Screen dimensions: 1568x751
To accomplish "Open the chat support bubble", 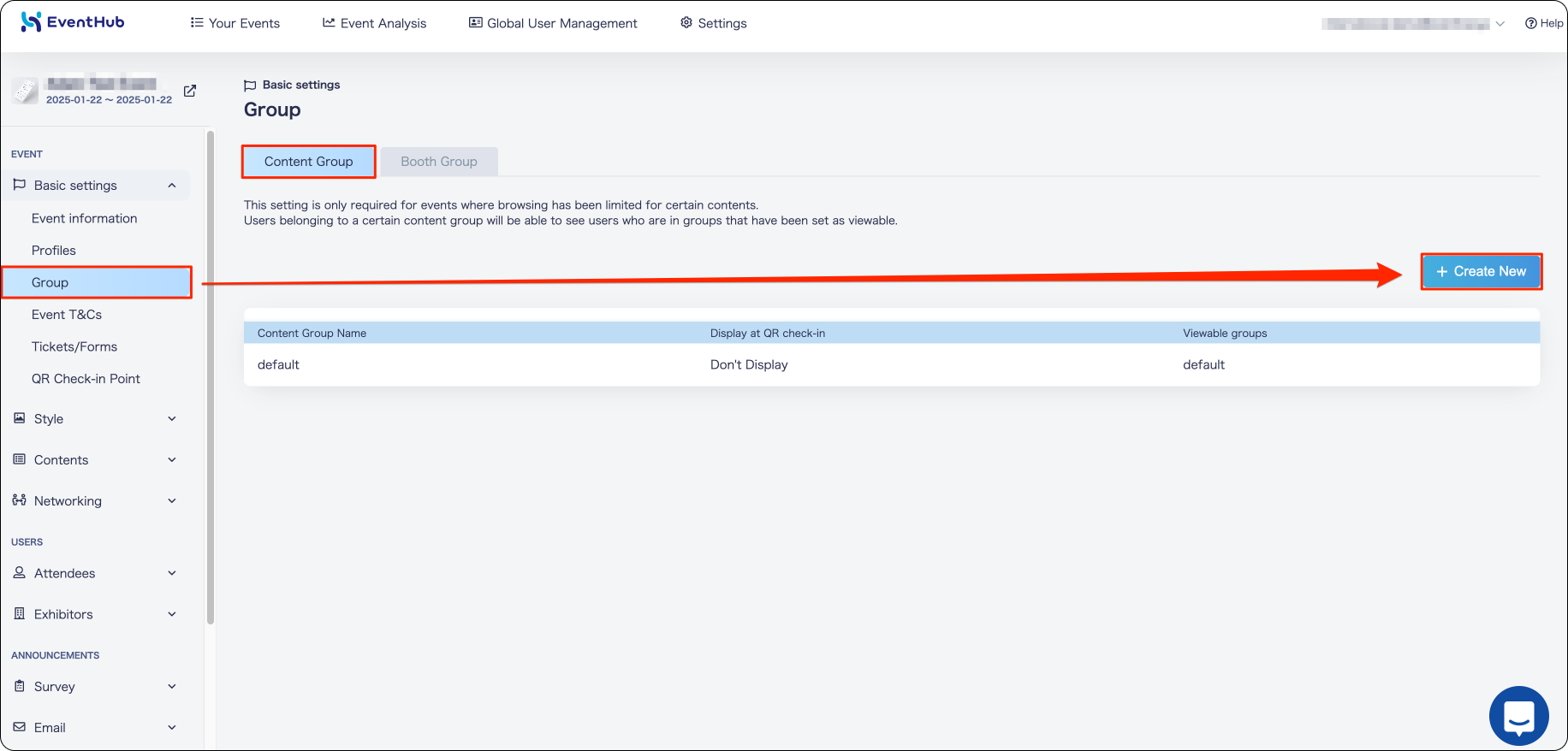I will (x=1519, y=716).
